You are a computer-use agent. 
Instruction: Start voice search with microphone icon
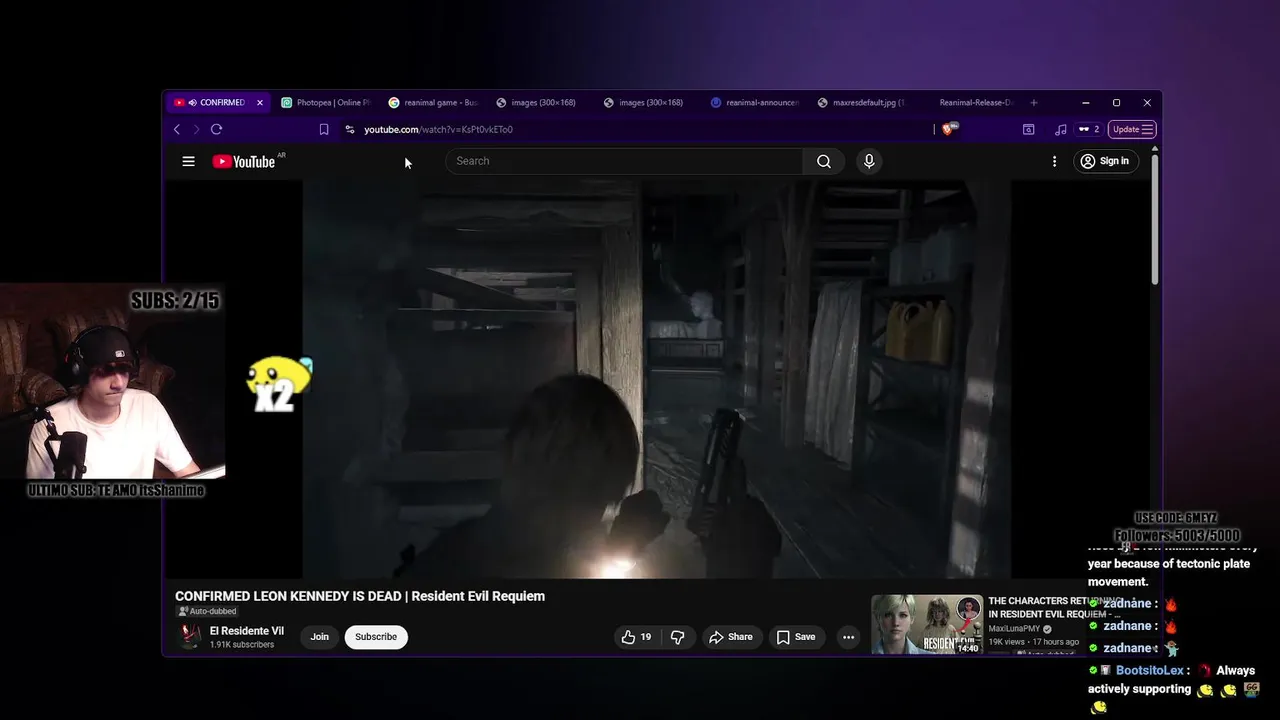[869, 161]
